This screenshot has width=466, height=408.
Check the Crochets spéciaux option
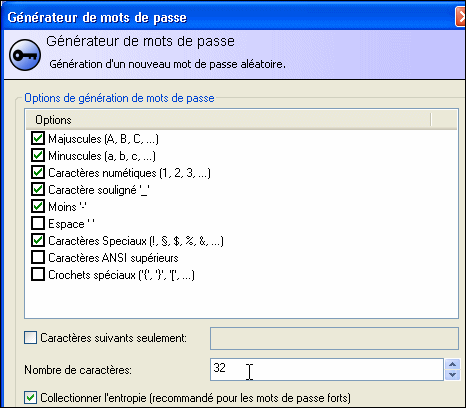coord(38,274)
